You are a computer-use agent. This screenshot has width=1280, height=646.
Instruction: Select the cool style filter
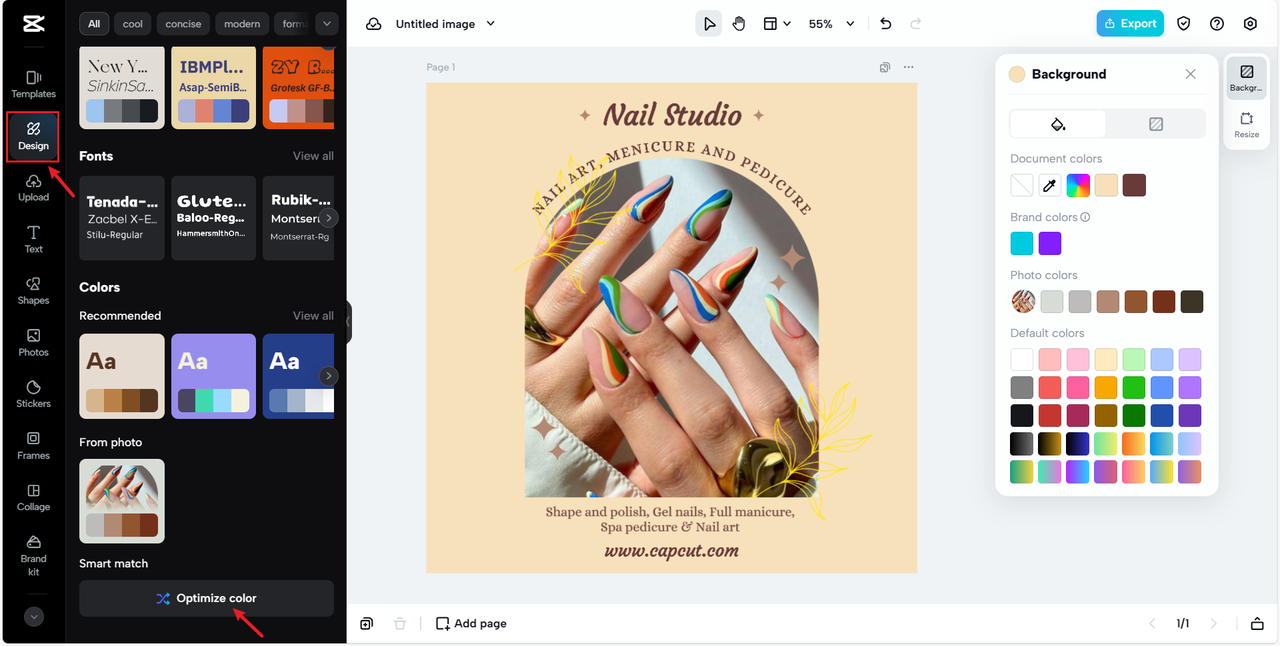pos(134,23)
